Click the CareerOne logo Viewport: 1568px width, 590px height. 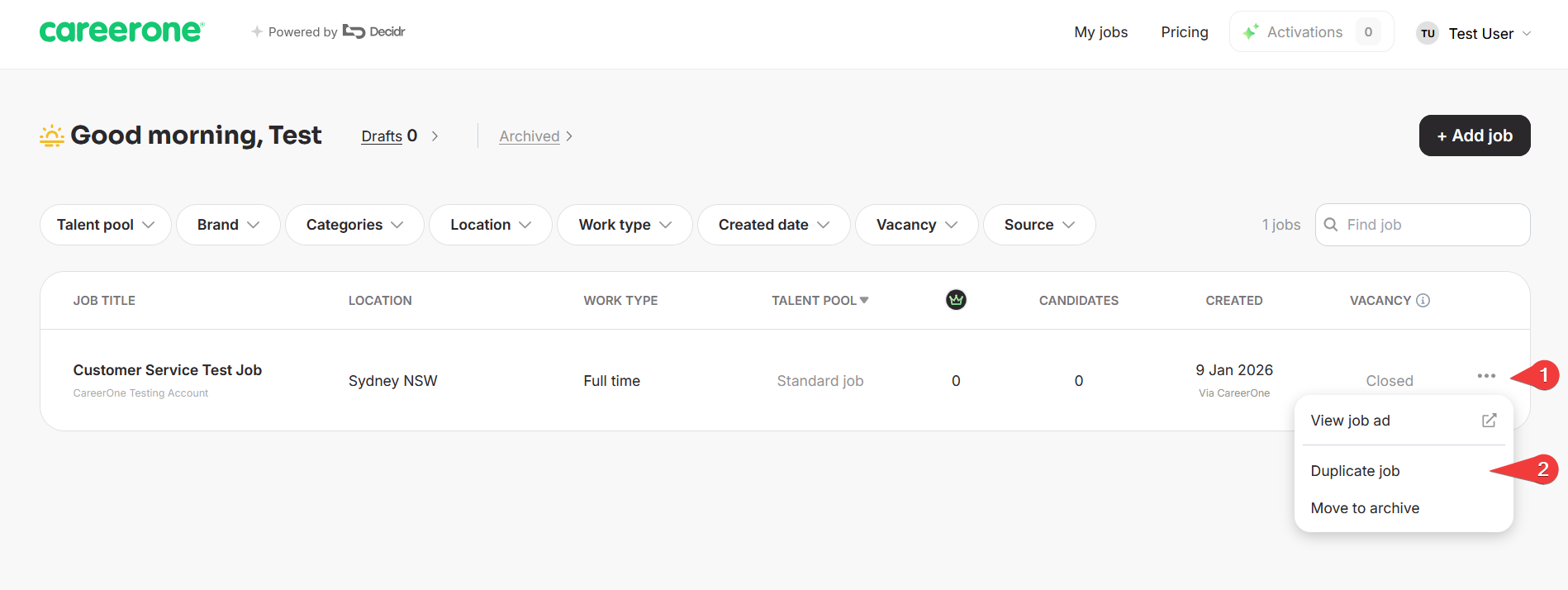121,31
